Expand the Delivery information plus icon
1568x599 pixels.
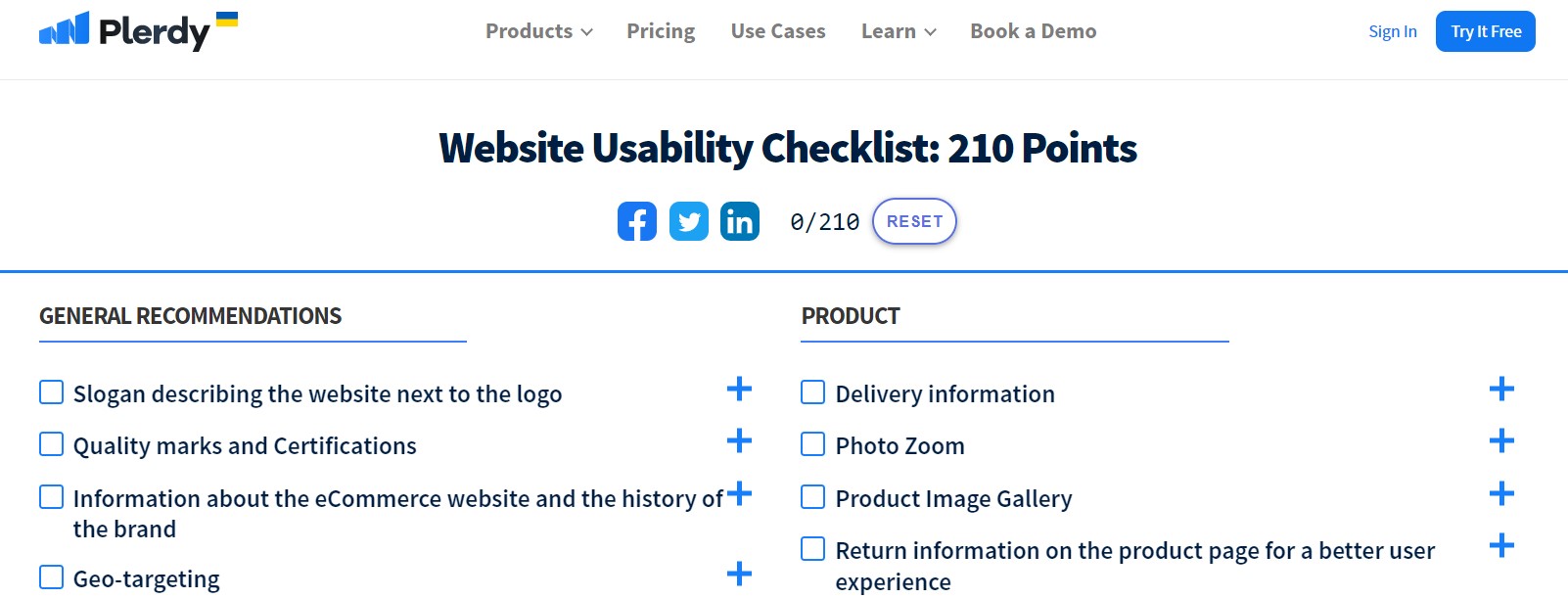[x=1501, y=389]
